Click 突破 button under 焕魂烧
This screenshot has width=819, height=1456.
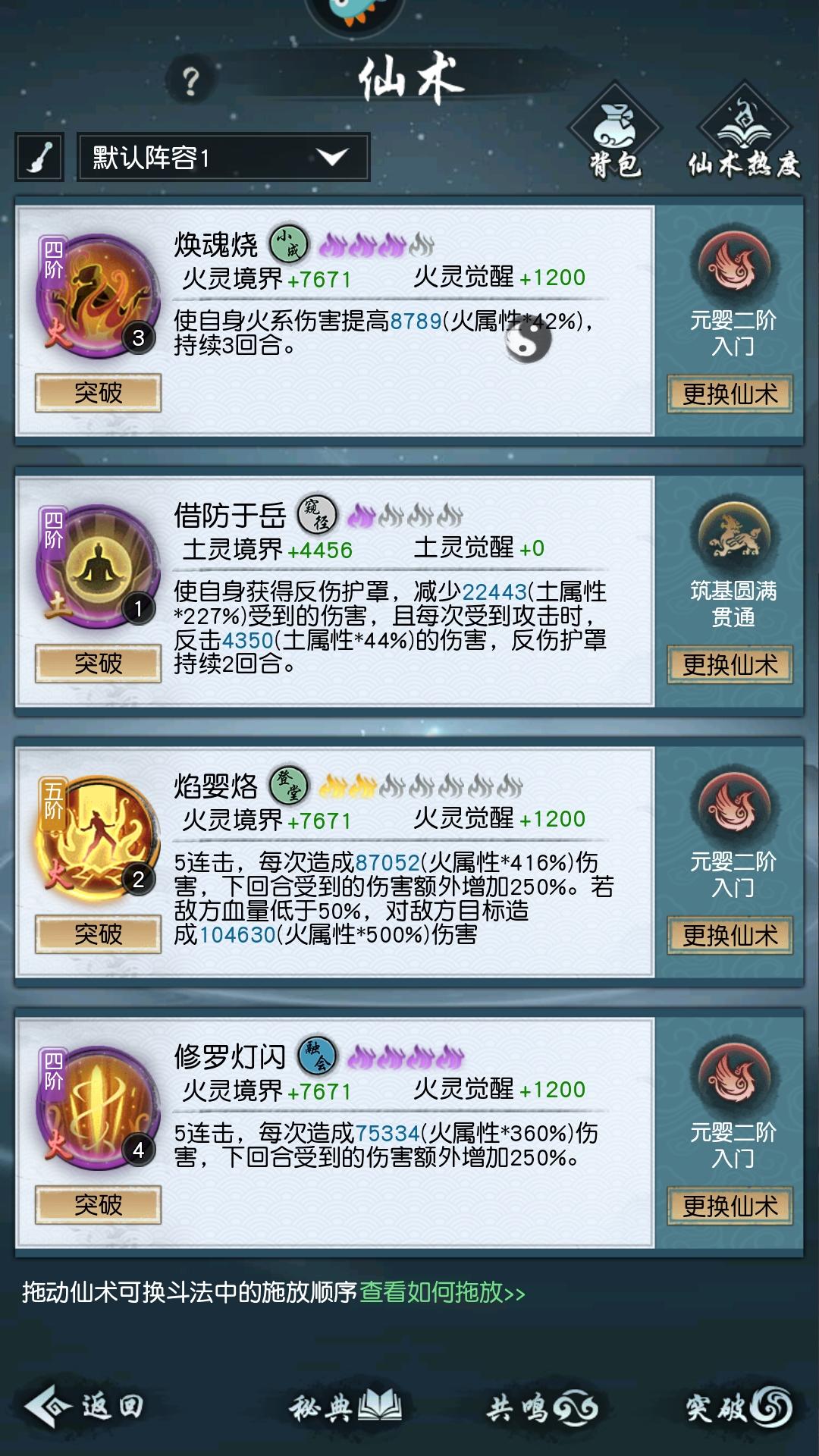(98, 393)
